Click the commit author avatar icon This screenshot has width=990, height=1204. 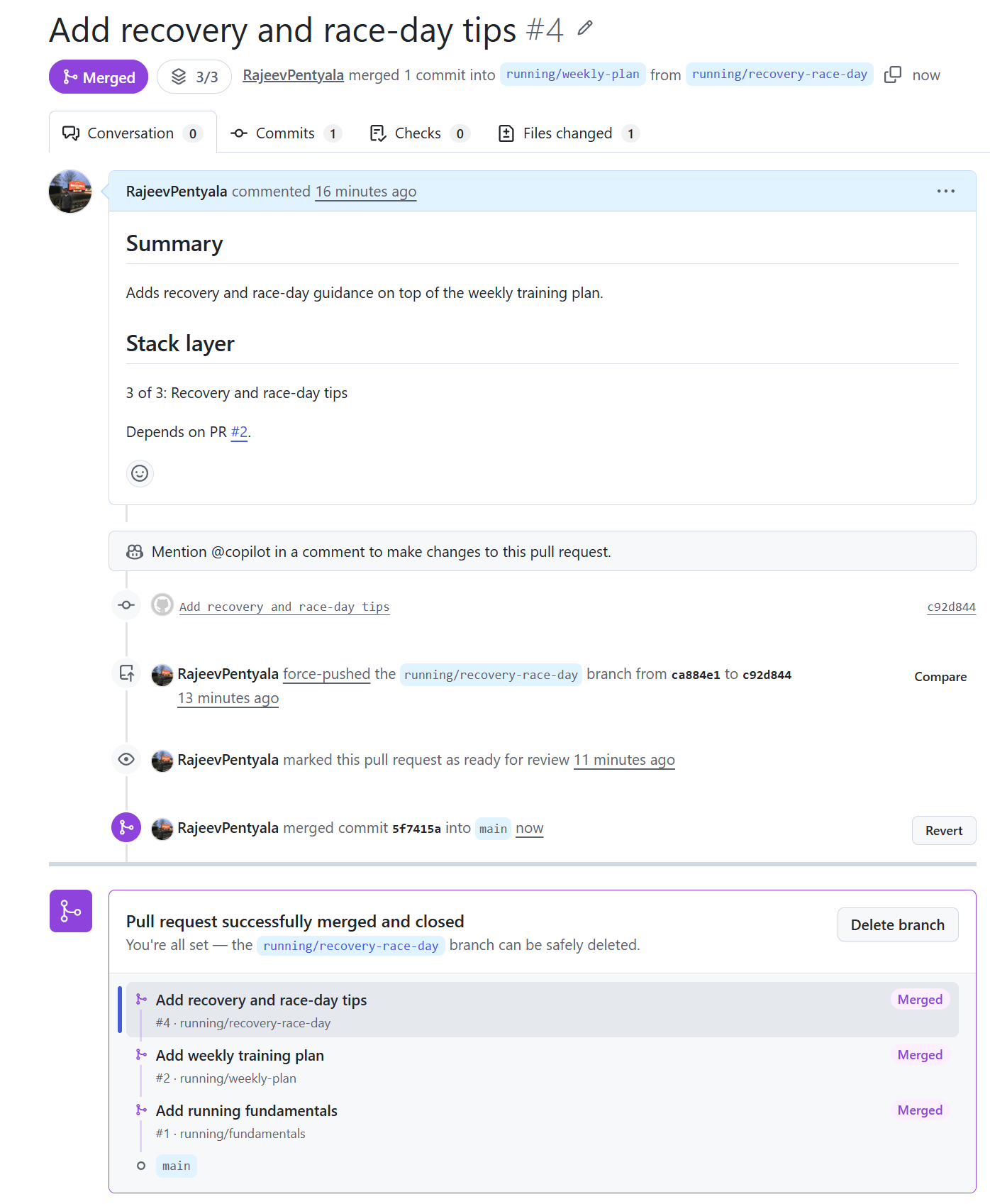coord(162,605)
